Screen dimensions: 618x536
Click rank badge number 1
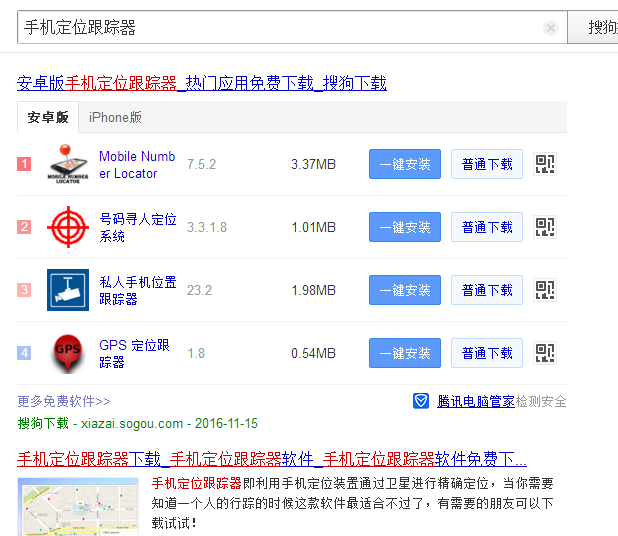(x=24, y=164)
